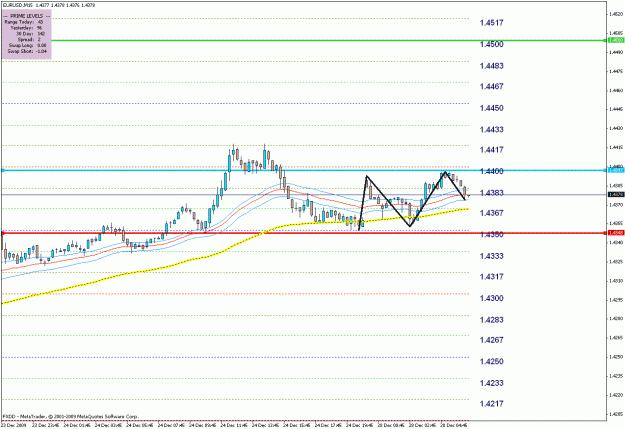
Task: Click the 1.4233 price level label
Action: pos(491,383)
